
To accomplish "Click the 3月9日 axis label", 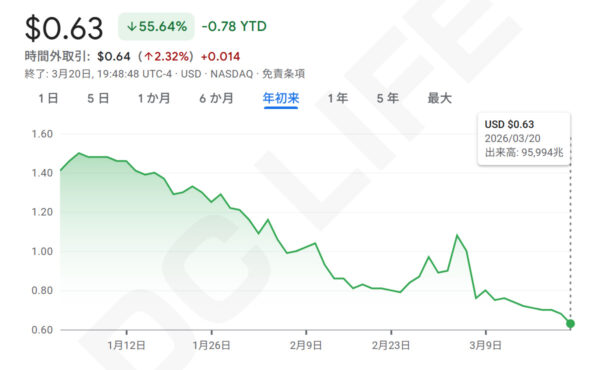I will click(x=485, y=346).
